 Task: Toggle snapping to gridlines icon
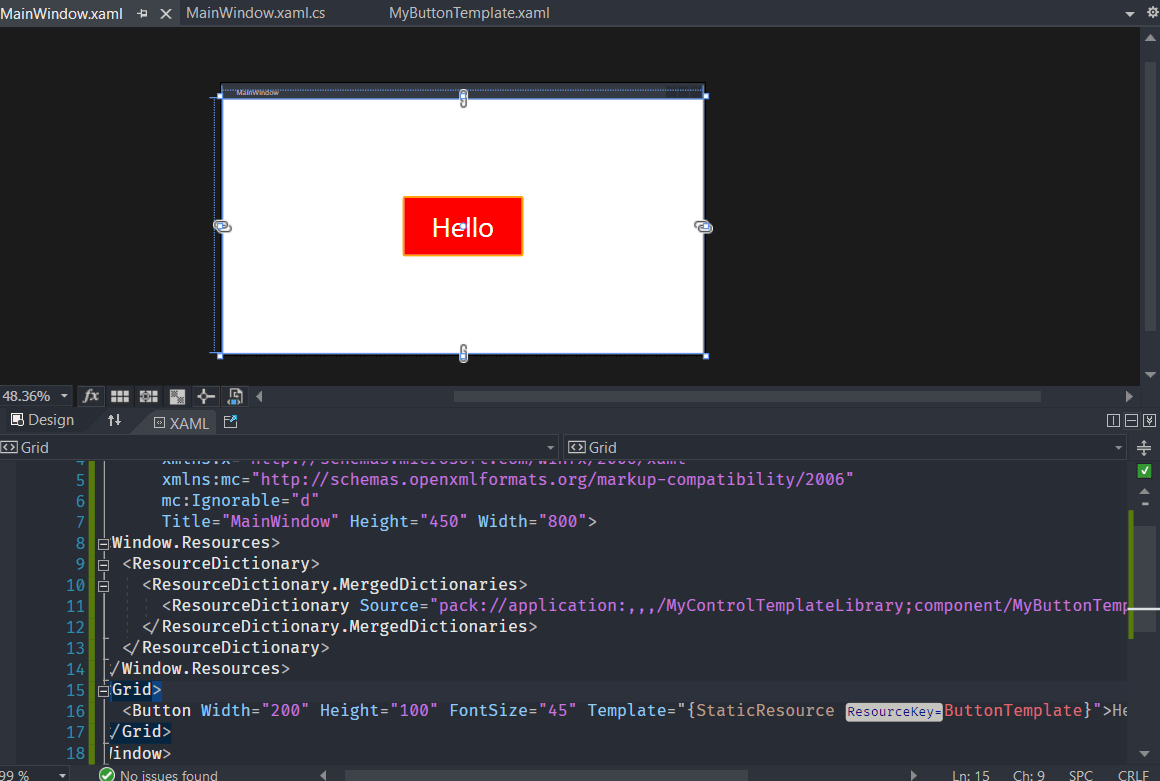tap(149, 396)
